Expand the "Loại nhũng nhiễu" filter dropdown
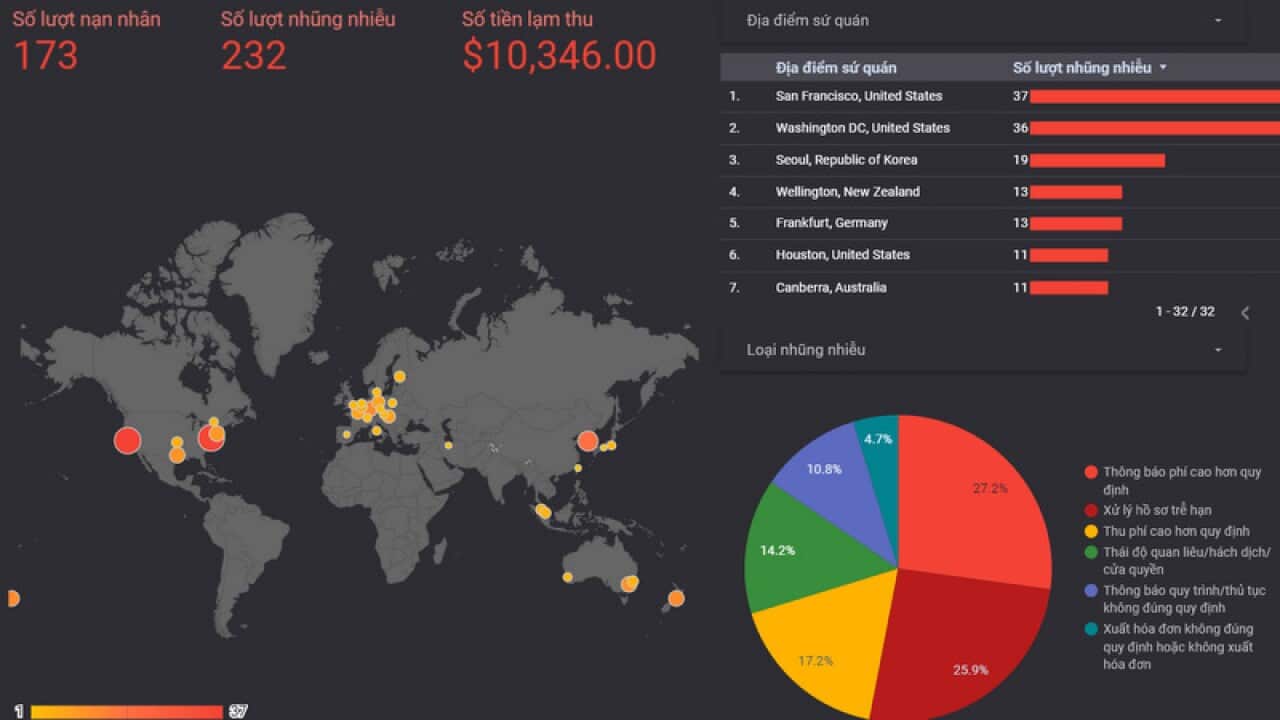 (1217, 350)
